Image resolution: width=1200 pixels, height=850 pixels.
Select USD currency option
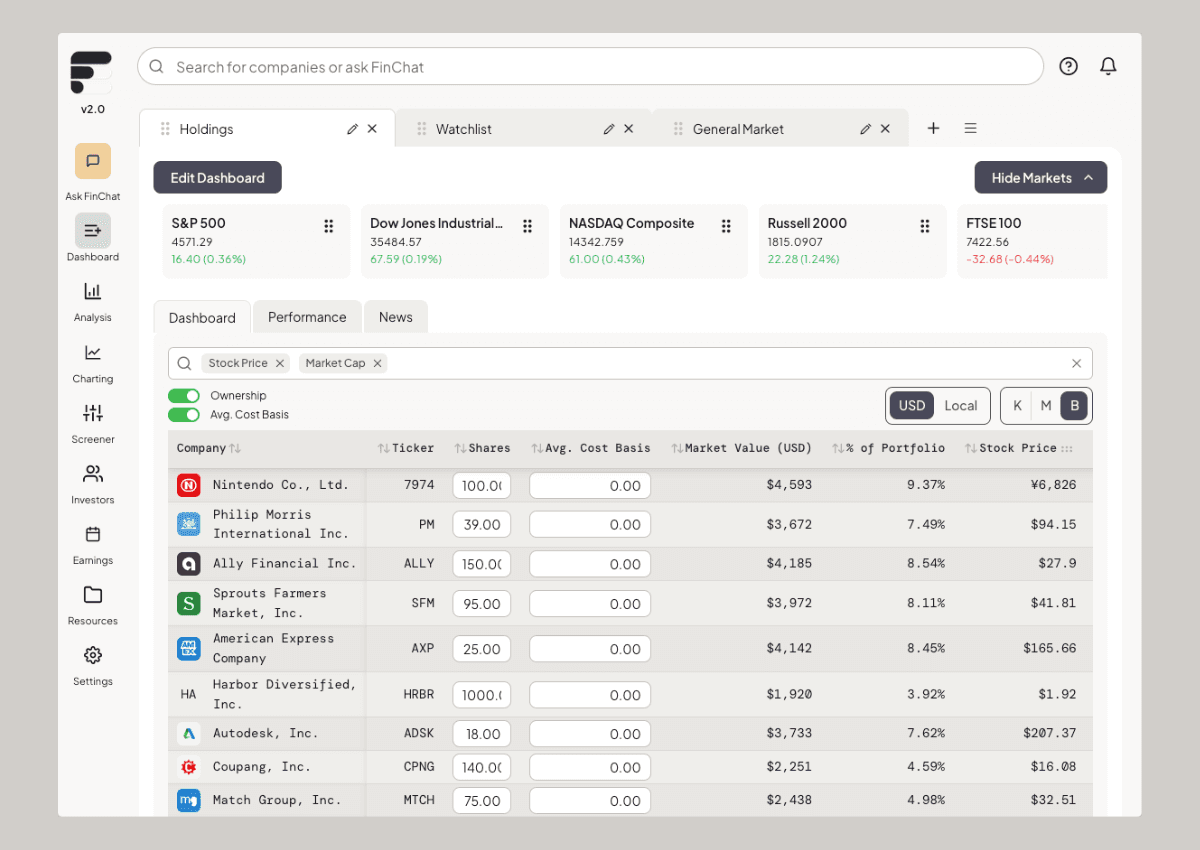click(912, 405)
